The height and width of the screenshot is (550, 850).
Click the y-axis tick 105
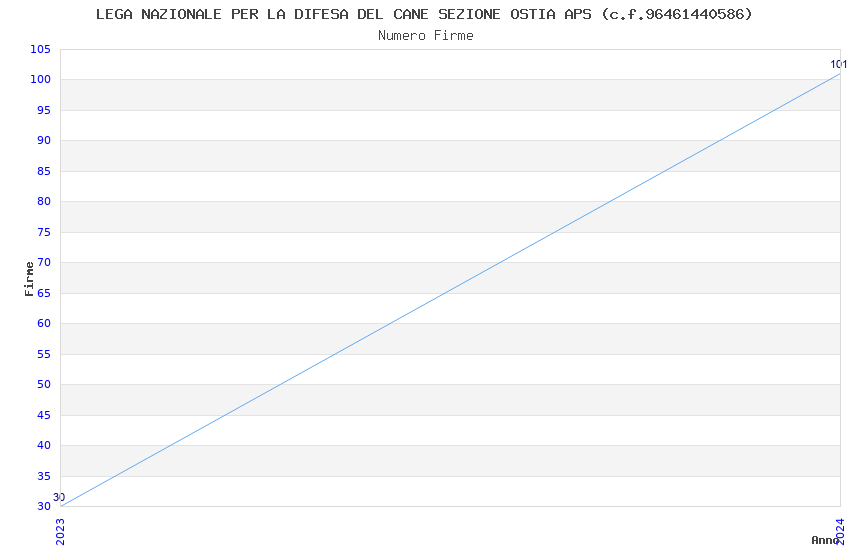tap(40, 49)
